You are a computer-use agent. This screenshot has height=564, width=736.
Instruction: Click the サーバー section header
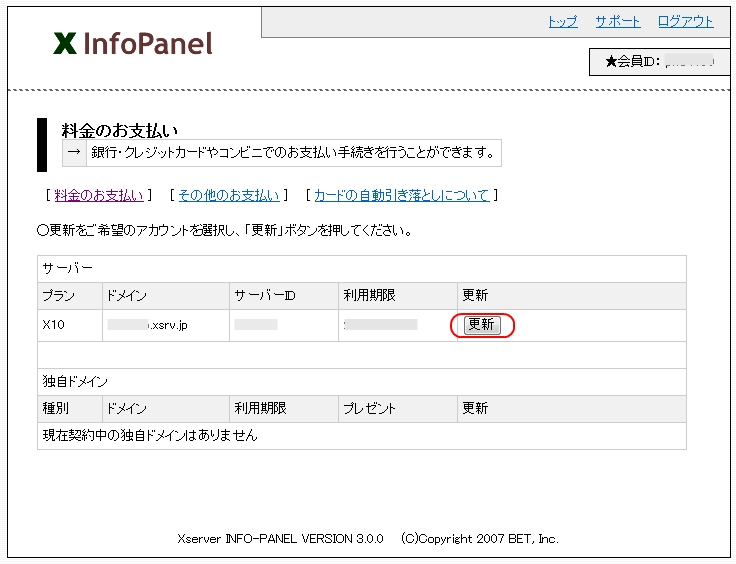click(x=67, y=269)
